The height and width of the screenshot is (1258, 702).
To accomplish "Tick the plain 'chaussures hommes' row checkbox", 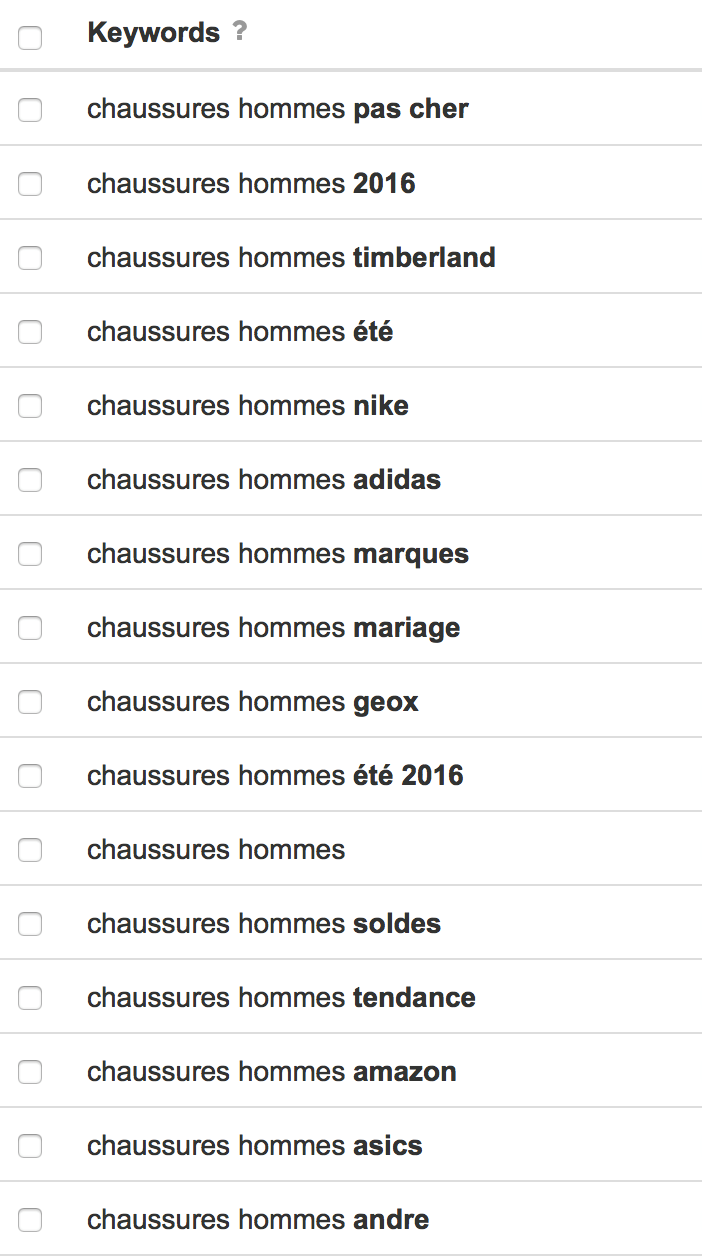I will 30,850.
